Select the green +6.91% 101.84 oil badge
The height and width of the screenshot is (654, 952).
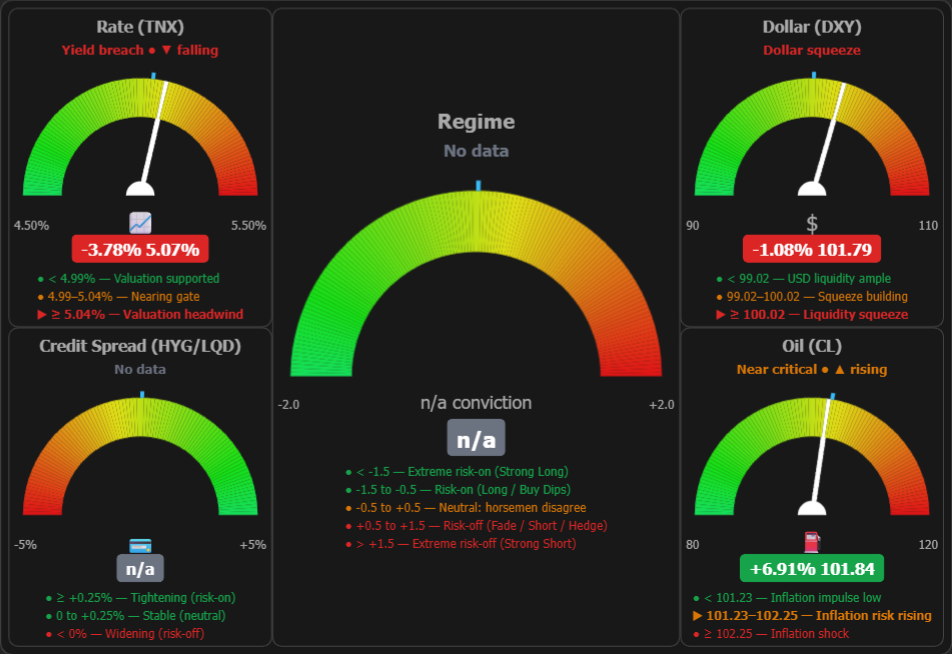pyautogui.click(x=812, y=569)
